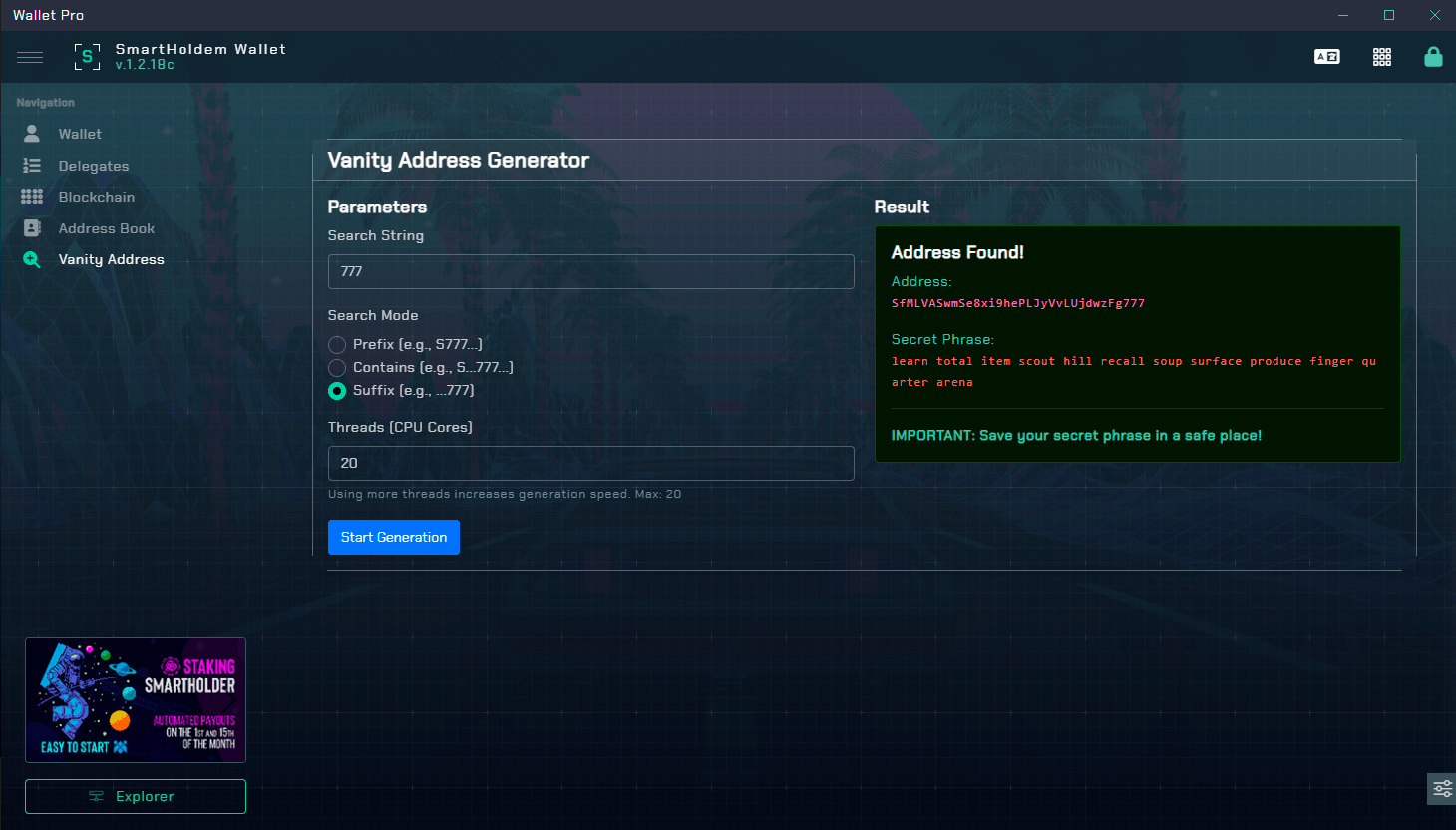The image size is (1456, 830).
Task: Click the Wallet person icon
Action: tap(32, 134)
